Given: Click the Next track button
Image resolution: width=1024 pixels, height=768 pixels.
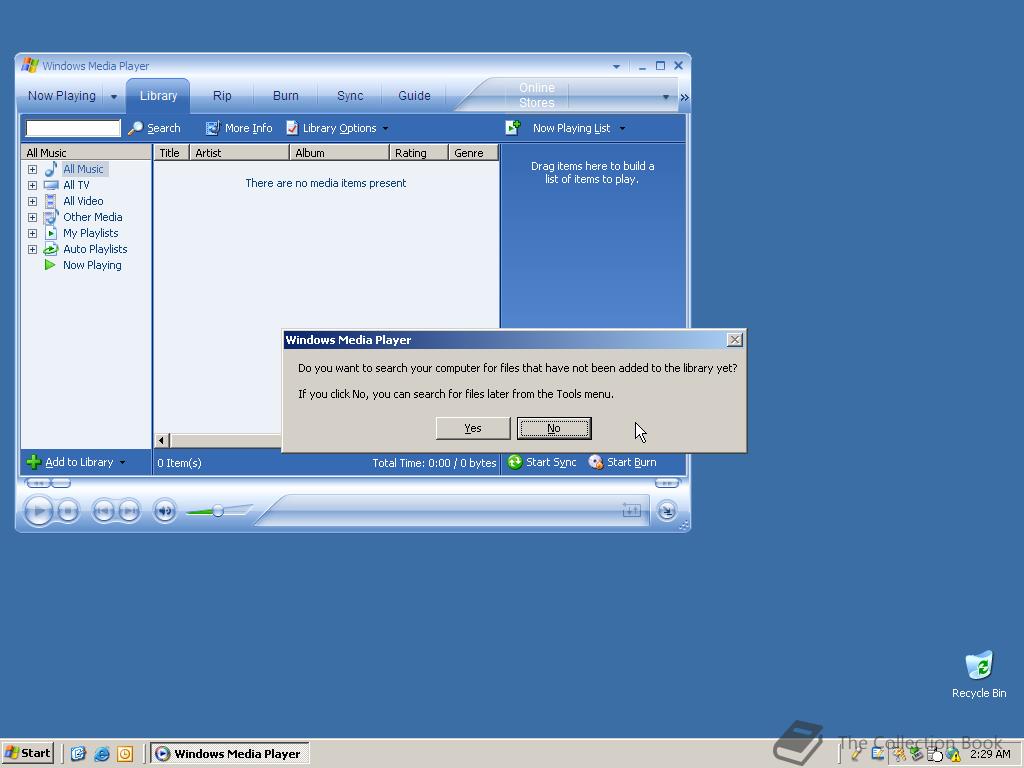Looking at the screenshot, I should click(x=129, y=510).
